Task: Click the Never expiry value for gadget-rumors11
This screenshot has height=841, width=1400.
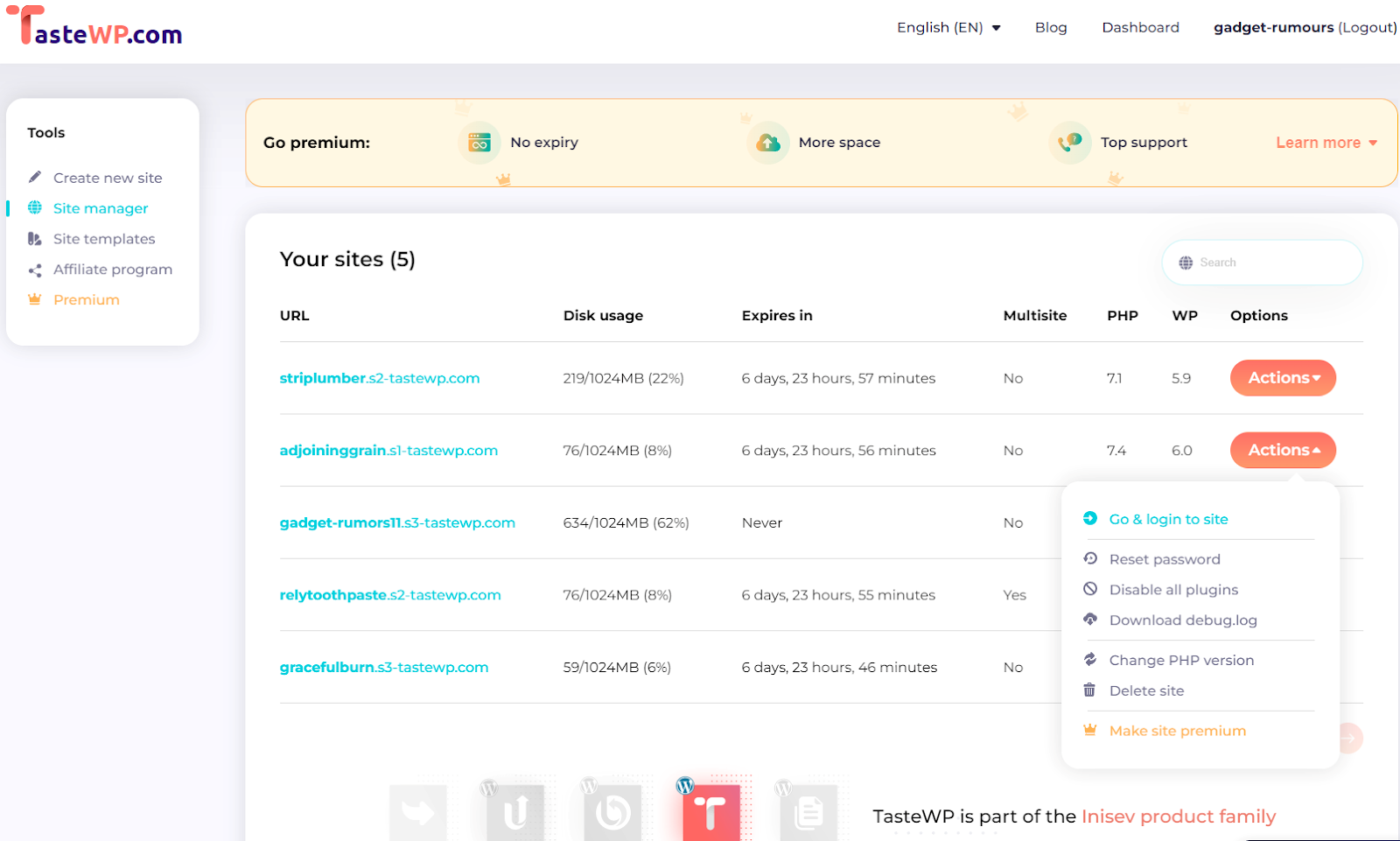Action: click(x=762, y=522)
